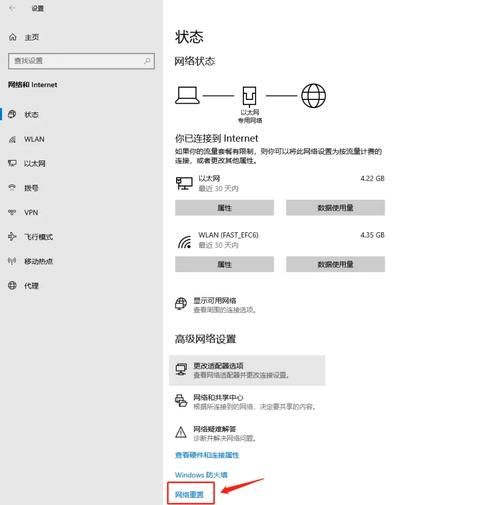Image resolution: width=500 pixels, height=505 pixels.
Task: Choose the VPN icon in the sidebar
Action: coord(12,212)
